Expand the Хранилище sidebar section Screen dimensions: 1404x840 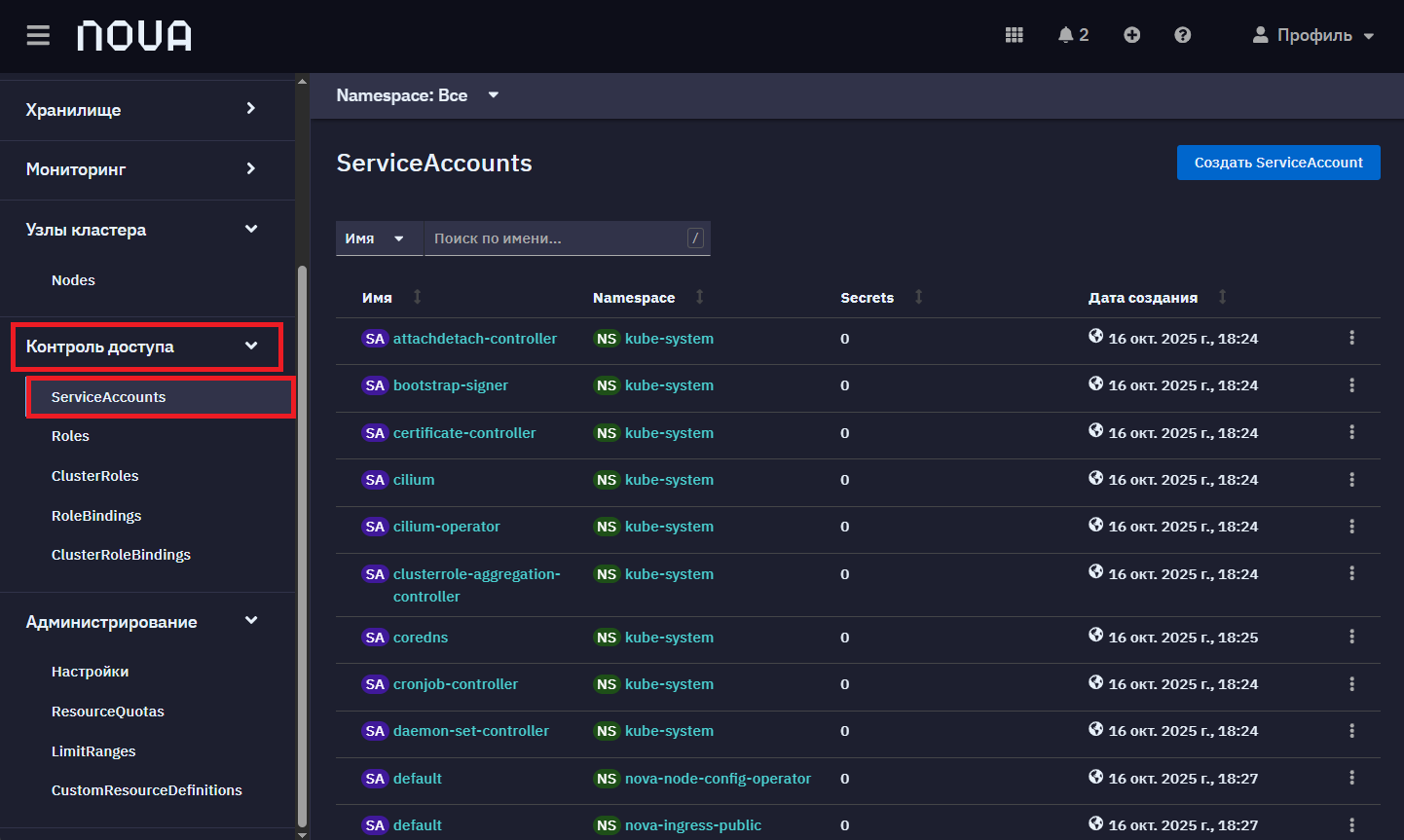coord(147,110)
